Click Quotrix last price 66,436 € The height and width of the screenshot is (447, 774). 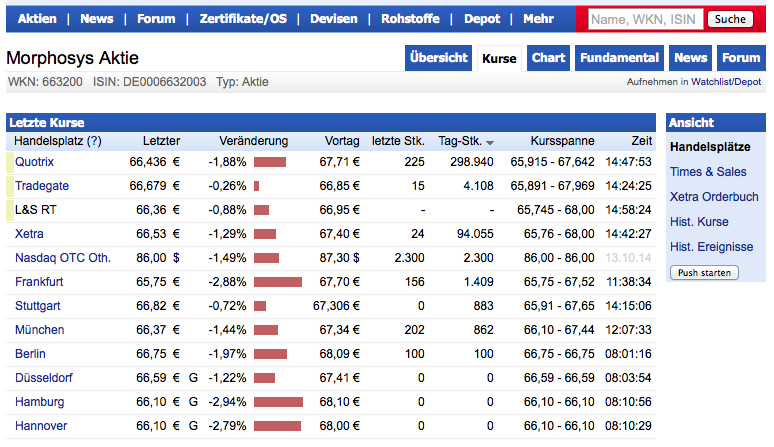click(x=155, y=162)
